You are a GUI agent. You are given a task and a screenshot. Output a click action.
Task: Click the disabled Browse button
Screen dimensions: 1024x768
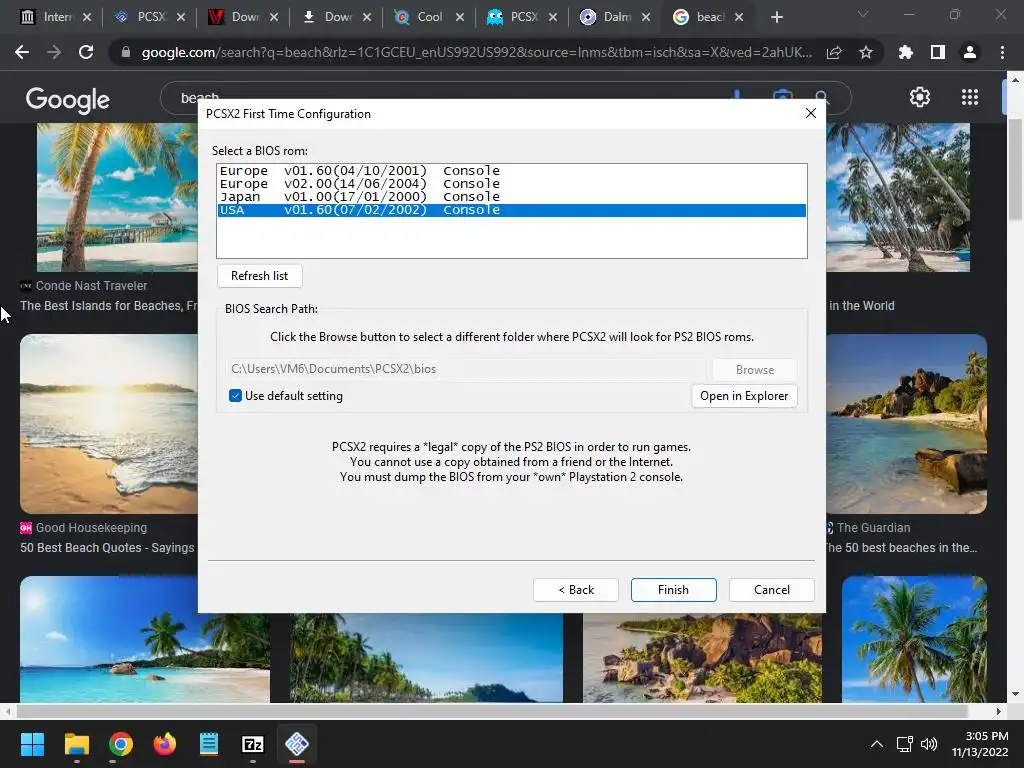pos(754,370)
